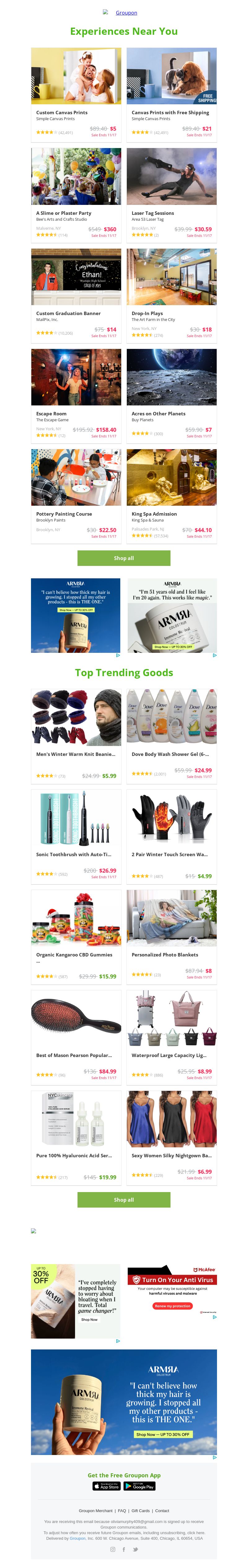Click Renew my protection in McAfee ad
Viewport: 248px width, 1568px height.
(x=173, y=1306)
